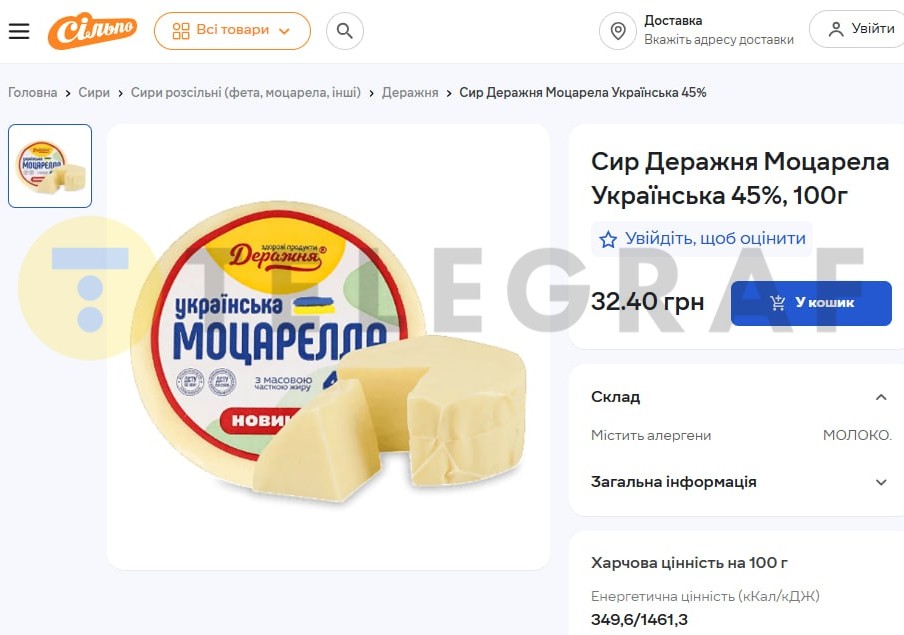Click the user profile icon by Увійти
Viewport: 904px width, 635px height.
[x=836, y=29]
